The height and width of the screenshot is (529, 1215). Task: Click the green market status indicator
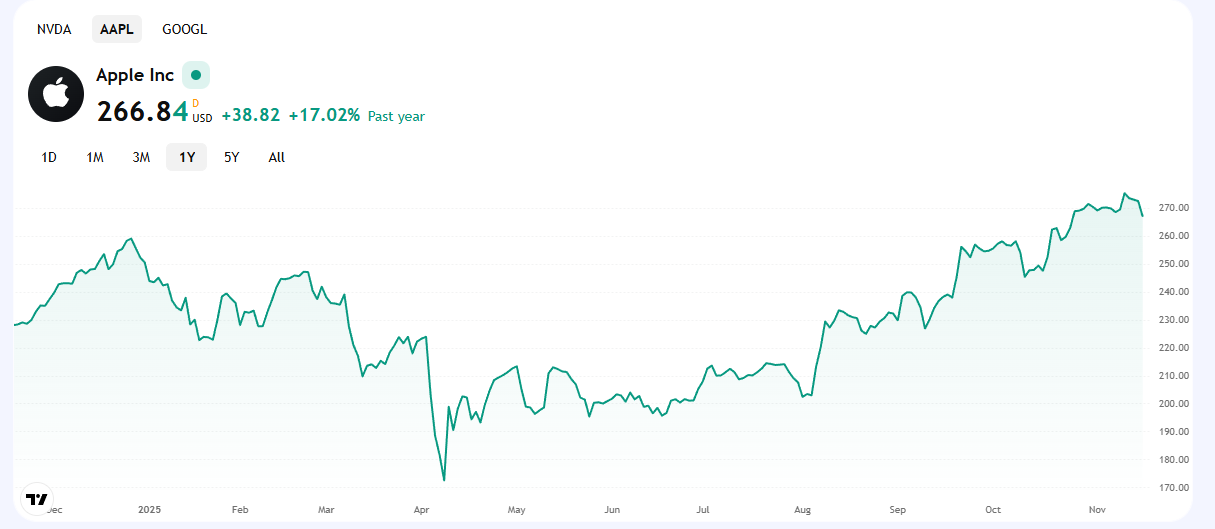click(x=196, y=75)
